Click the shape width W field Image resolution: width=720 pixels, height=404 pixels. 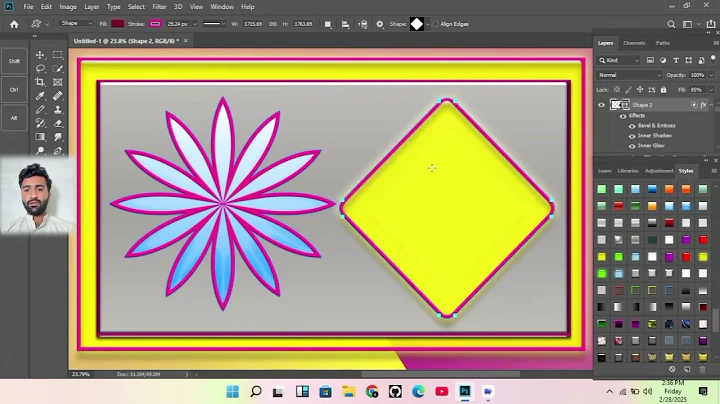pos(253,24)
